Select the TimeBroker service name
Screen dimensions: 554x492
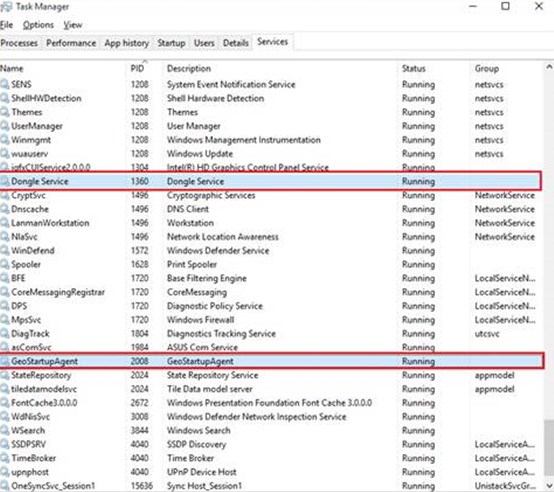34,458
